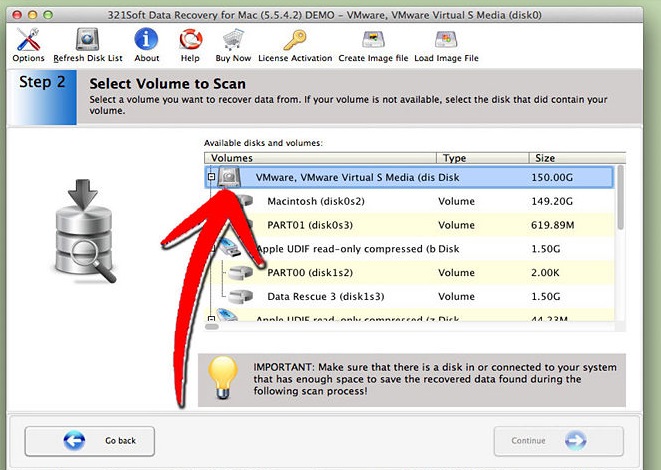Click the Continue button

[558, 441]
